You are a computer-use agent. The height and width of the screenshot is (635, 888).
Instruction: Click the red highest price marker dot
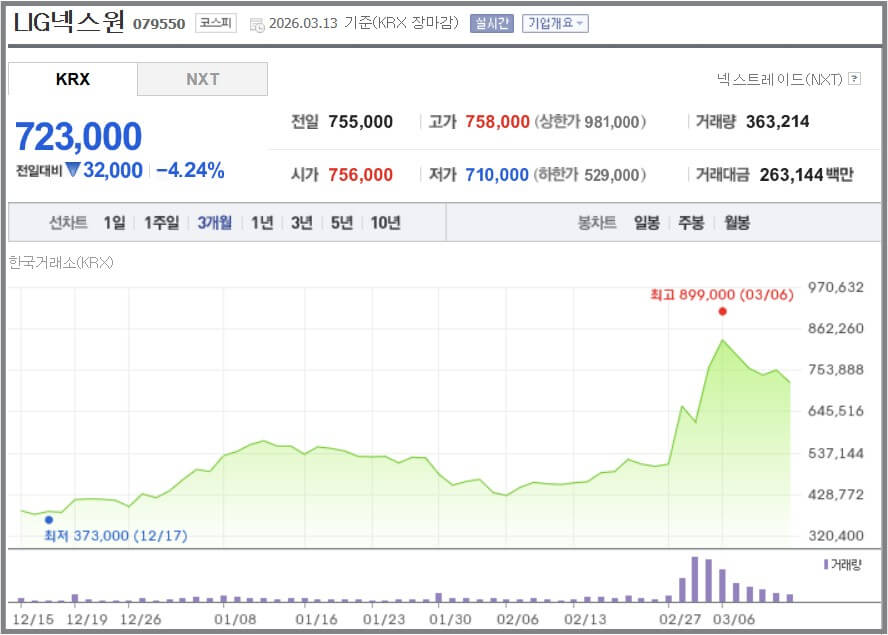[722, 311]
